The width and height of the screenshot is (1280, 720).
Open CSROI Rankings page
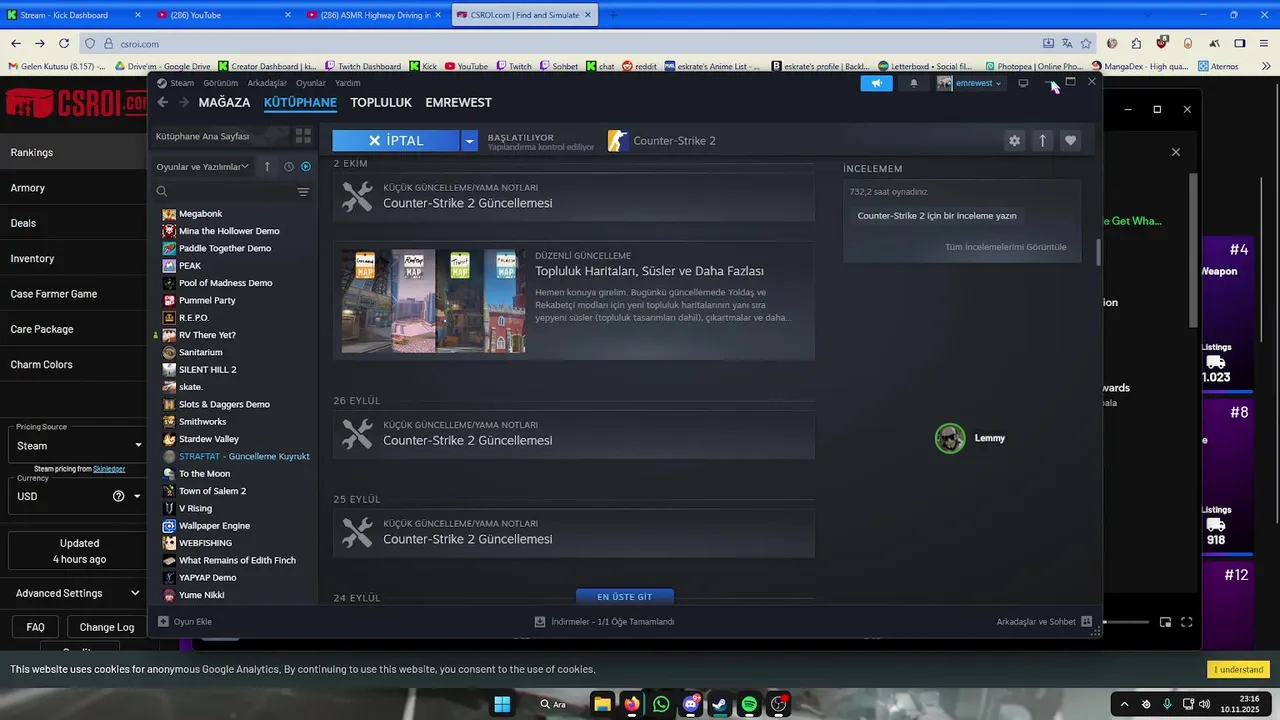click(x=32, y=153)
